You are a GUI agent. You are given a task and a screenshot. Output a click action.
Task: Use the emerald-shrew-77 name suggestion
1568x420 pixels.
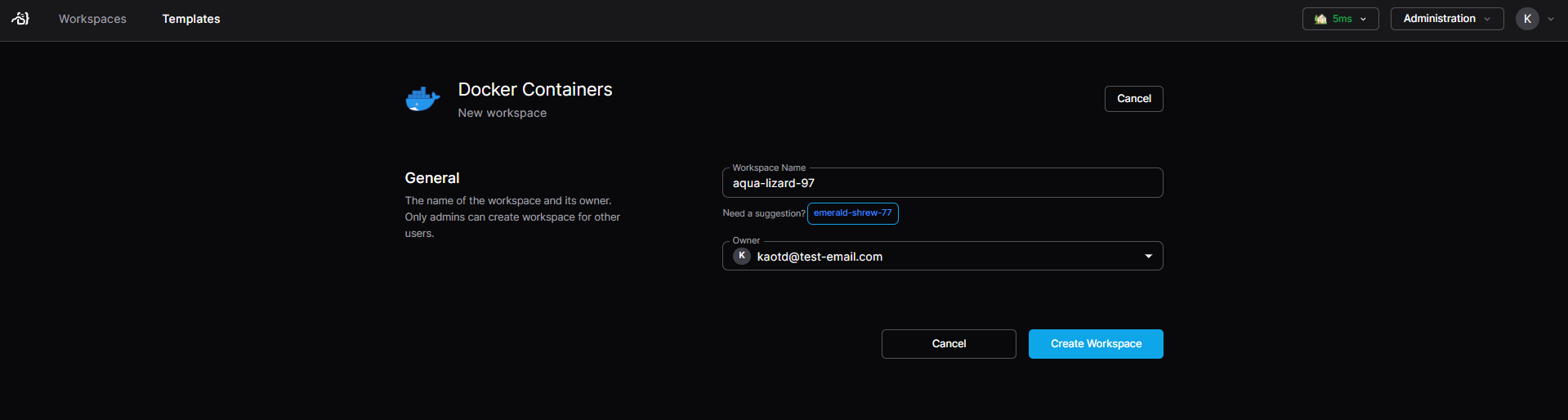(852, 213)
